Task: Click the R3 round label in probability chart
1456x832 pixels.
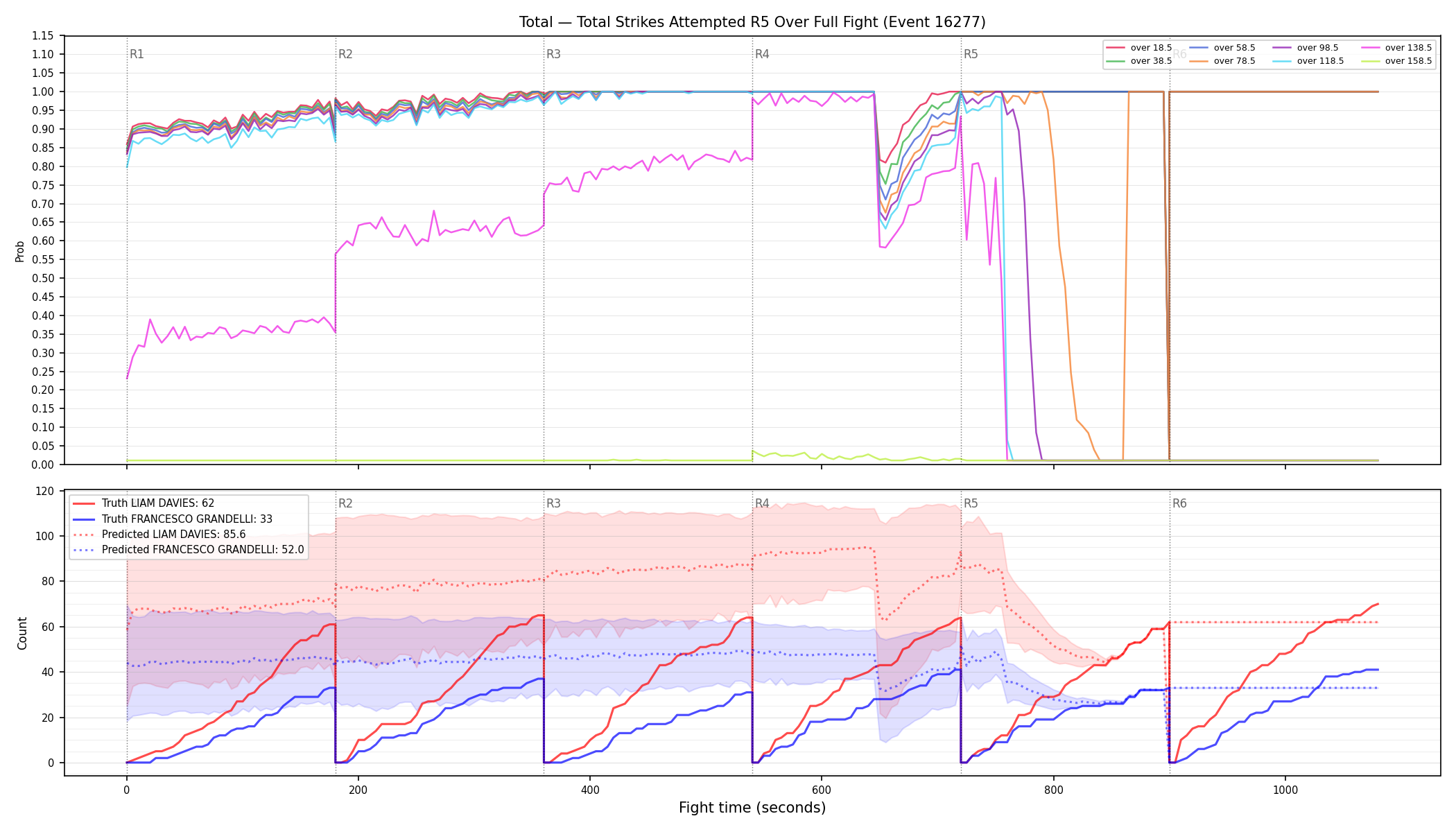Action: 553,54
